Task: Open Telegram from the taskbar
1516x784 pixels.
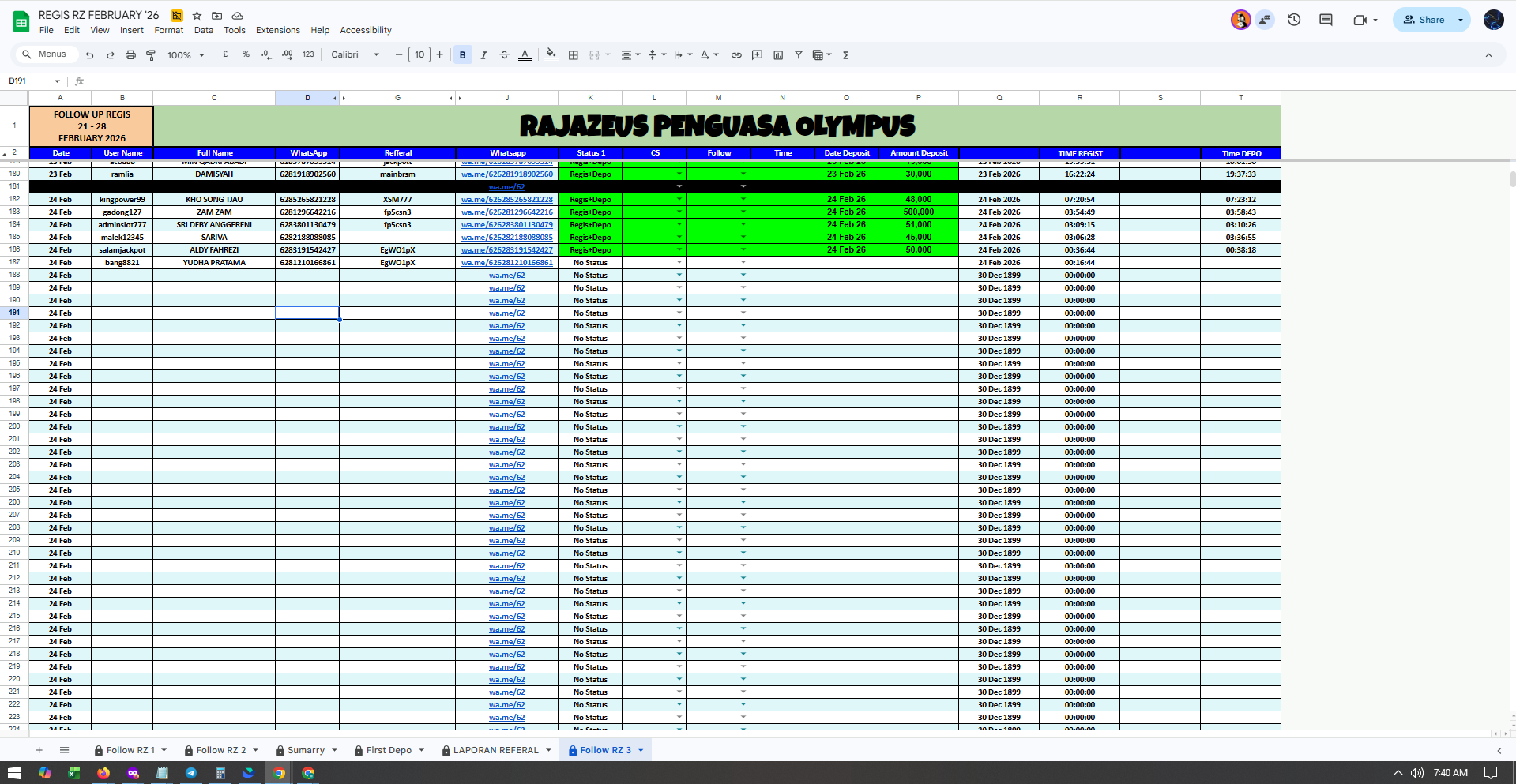Action: [x=191, y=773]
